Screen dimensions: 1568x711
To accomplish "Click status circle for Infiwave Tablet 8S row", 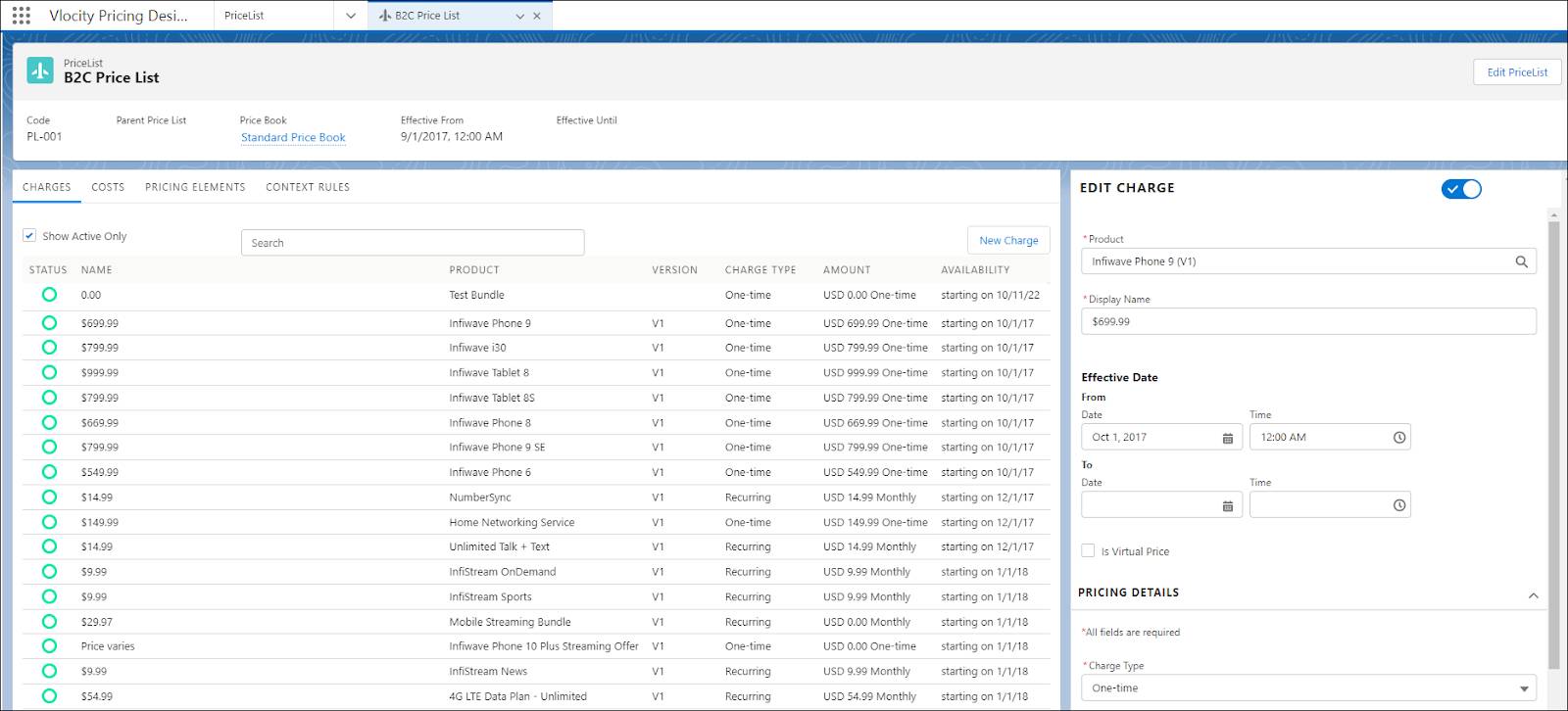I will coord(49,398).
